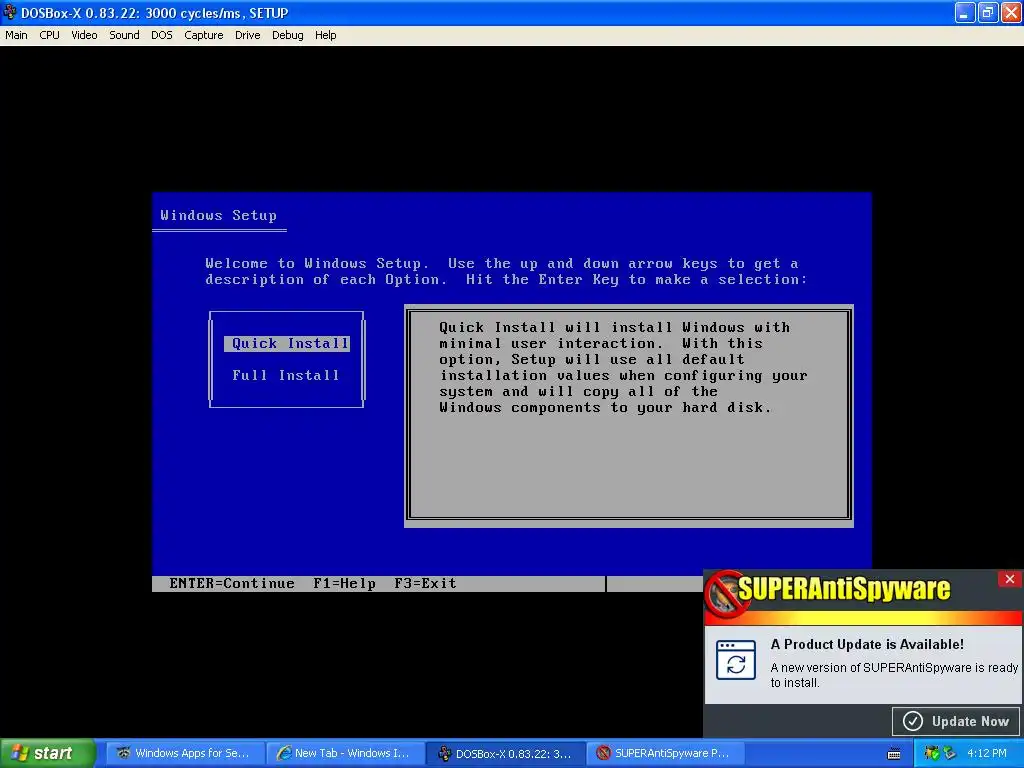Click the Windows Setup heading text
This screenshot has width=1024, height=768.
(x=219, y=216)
